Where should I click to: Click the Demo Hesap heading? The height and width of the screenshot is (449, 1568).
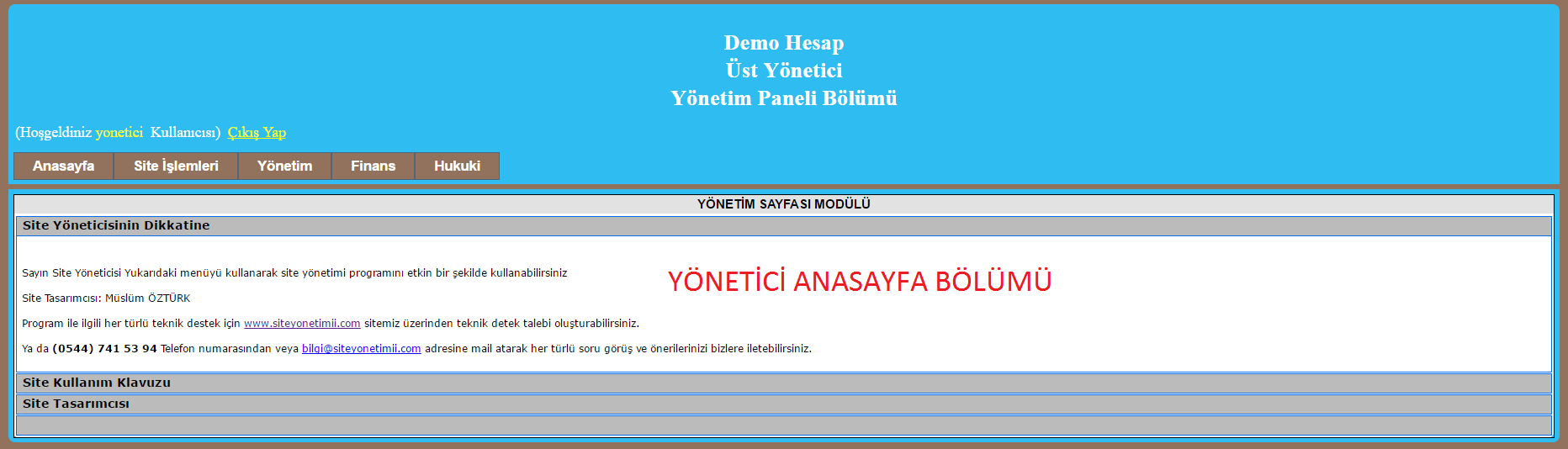point(783,43)
